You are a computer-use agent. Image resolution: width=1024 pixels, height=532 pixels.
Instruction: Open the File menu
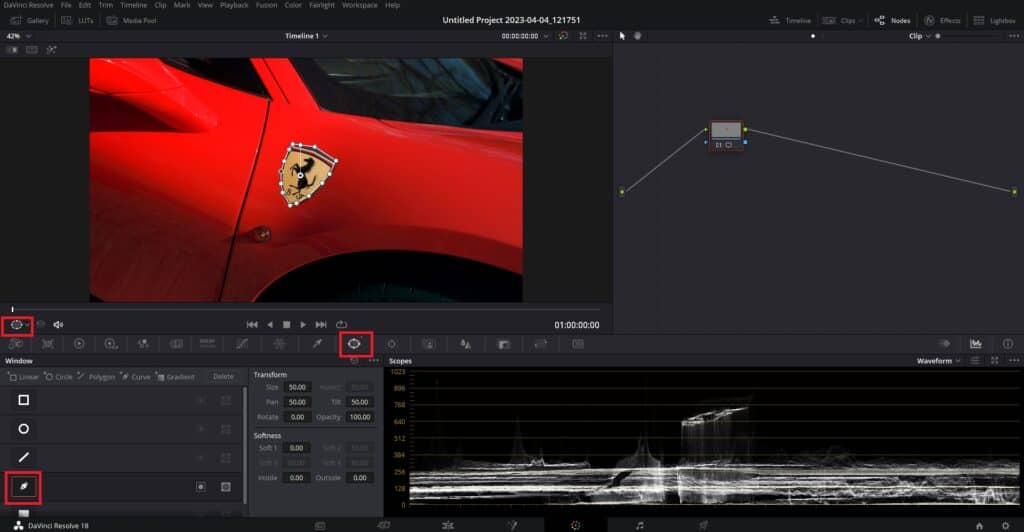coord(66,5)
